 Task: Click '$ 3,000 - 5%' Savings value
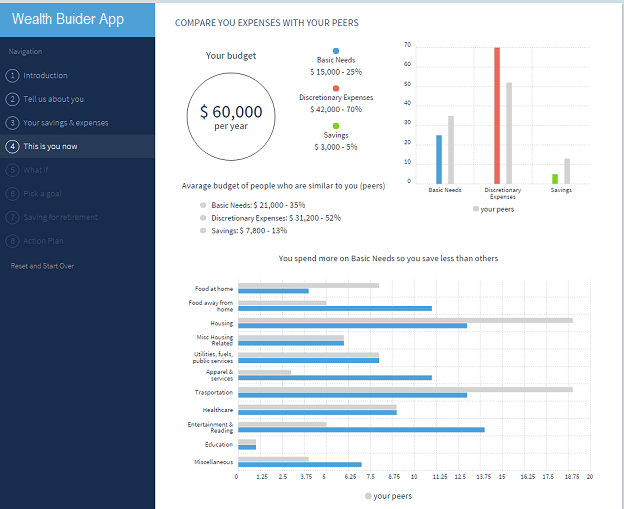[x=336, y=147]
